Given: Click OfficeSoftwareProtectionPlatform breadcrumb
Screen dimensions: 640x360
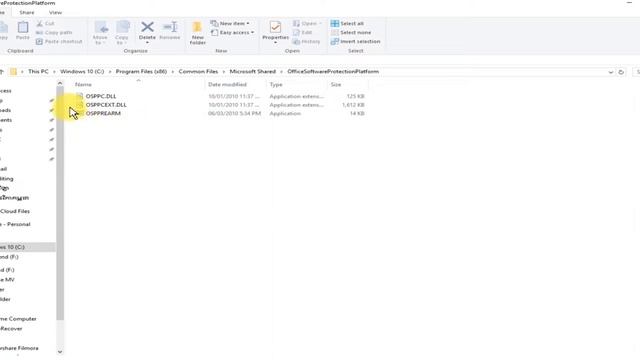Looking at the screenshot, I should [333, 71].
